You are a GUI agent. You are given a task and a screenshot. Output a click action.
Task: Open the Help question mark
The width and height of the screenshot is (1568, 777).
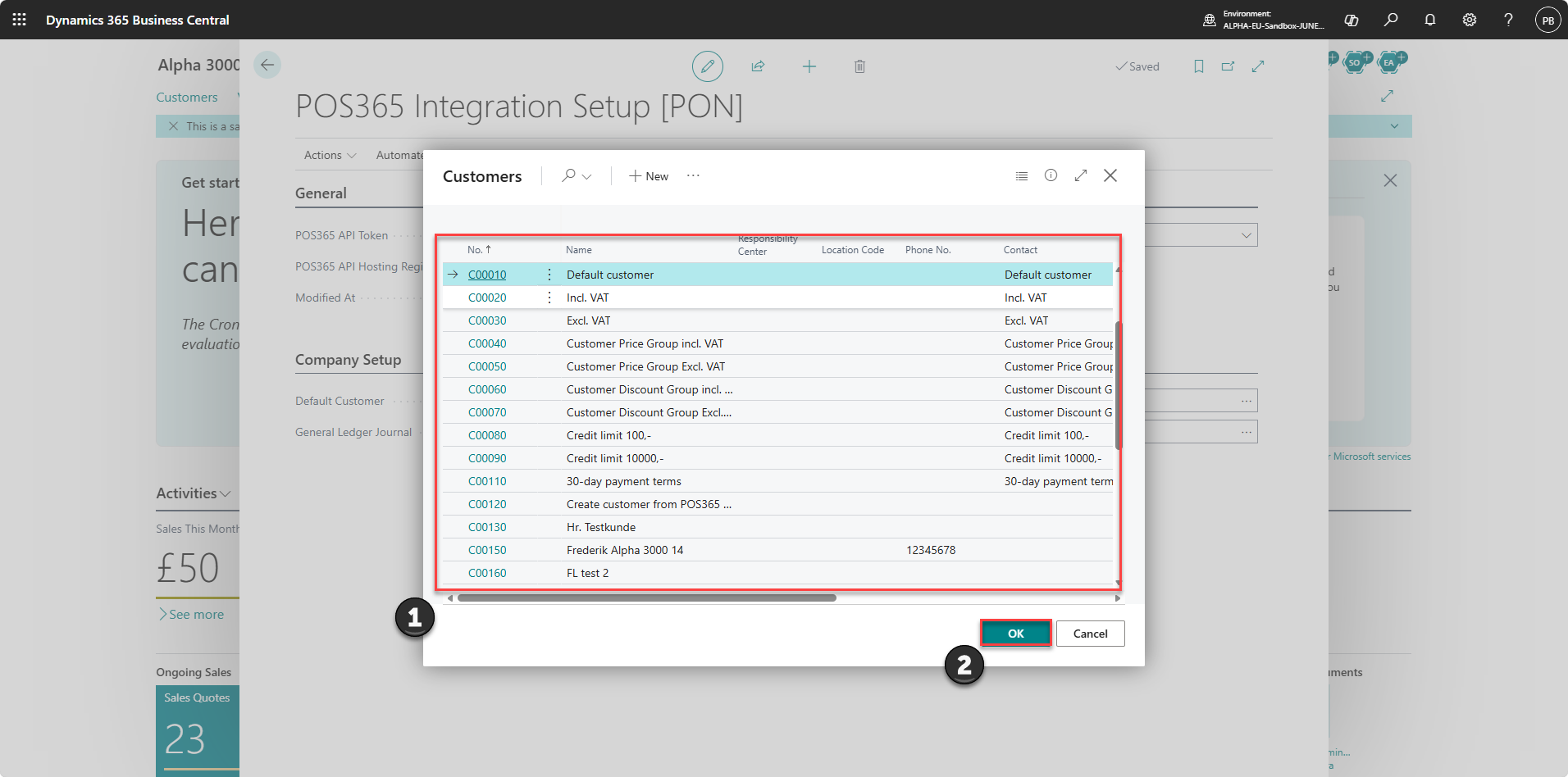point(1509,20)
